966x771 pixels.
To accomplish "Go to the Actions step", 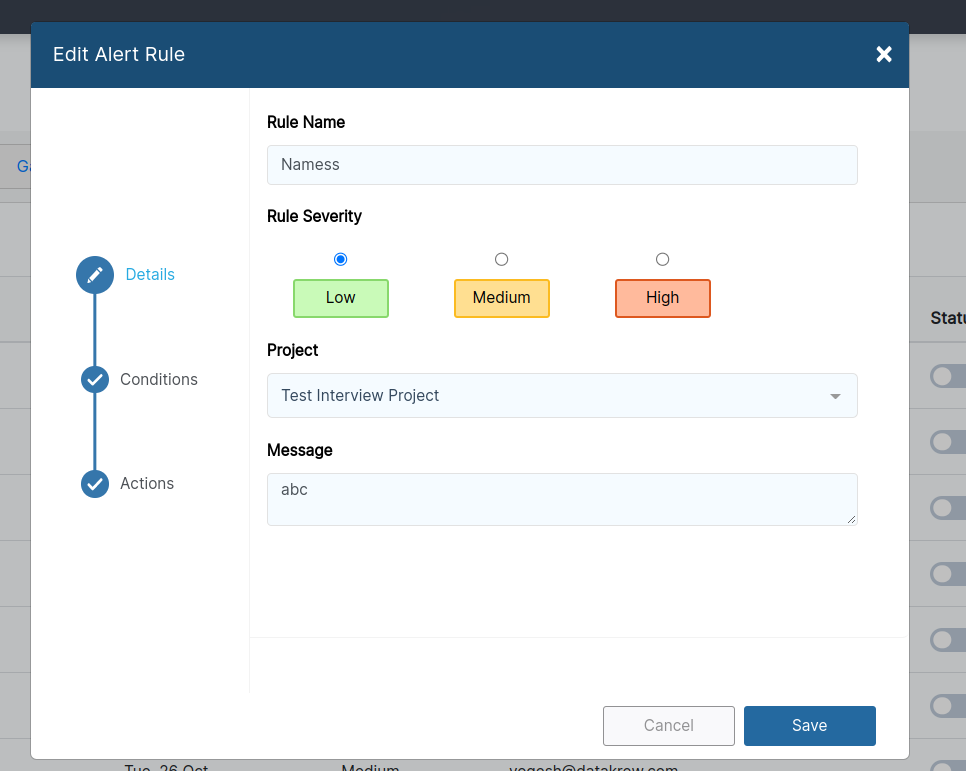I will [x=147, y=483].
